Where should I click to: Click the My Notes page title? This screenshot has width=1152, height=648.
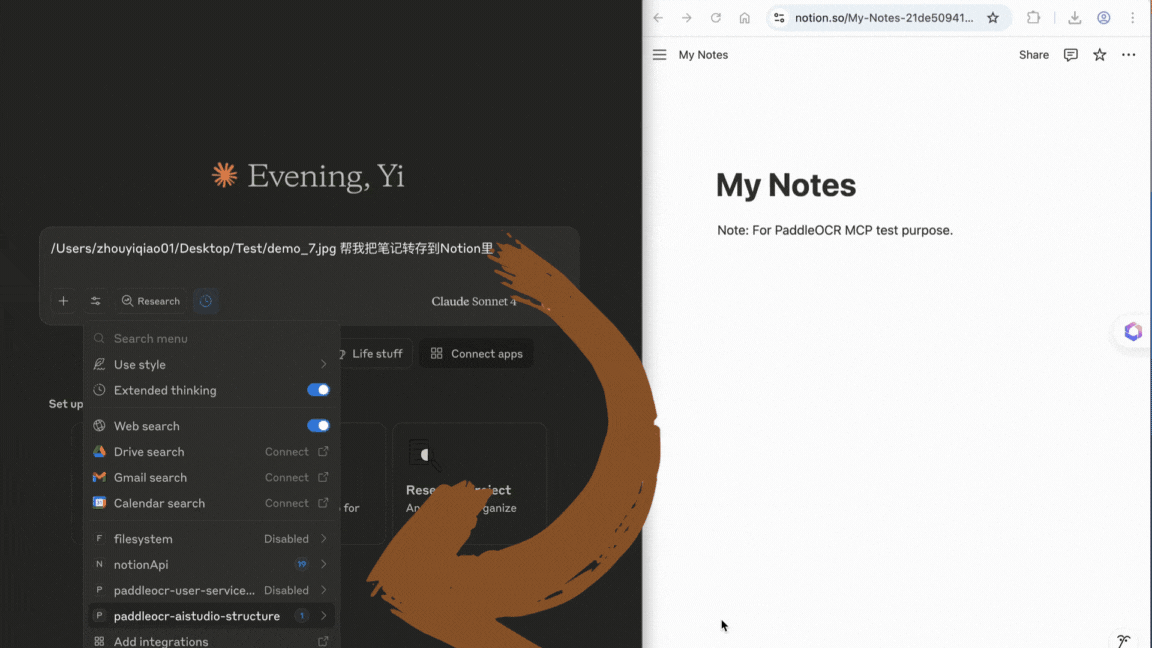tap(785, 185)
